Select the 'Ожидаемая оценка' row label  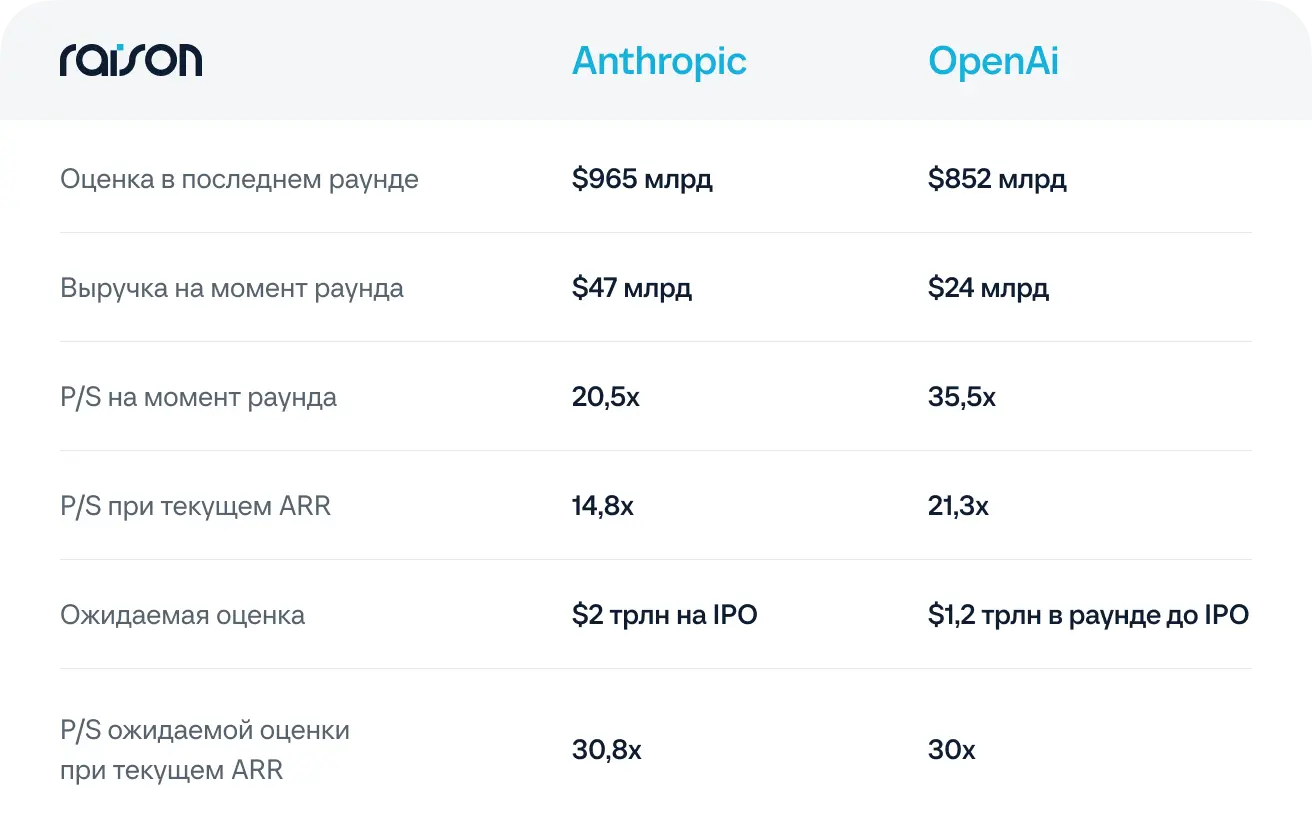182,615
